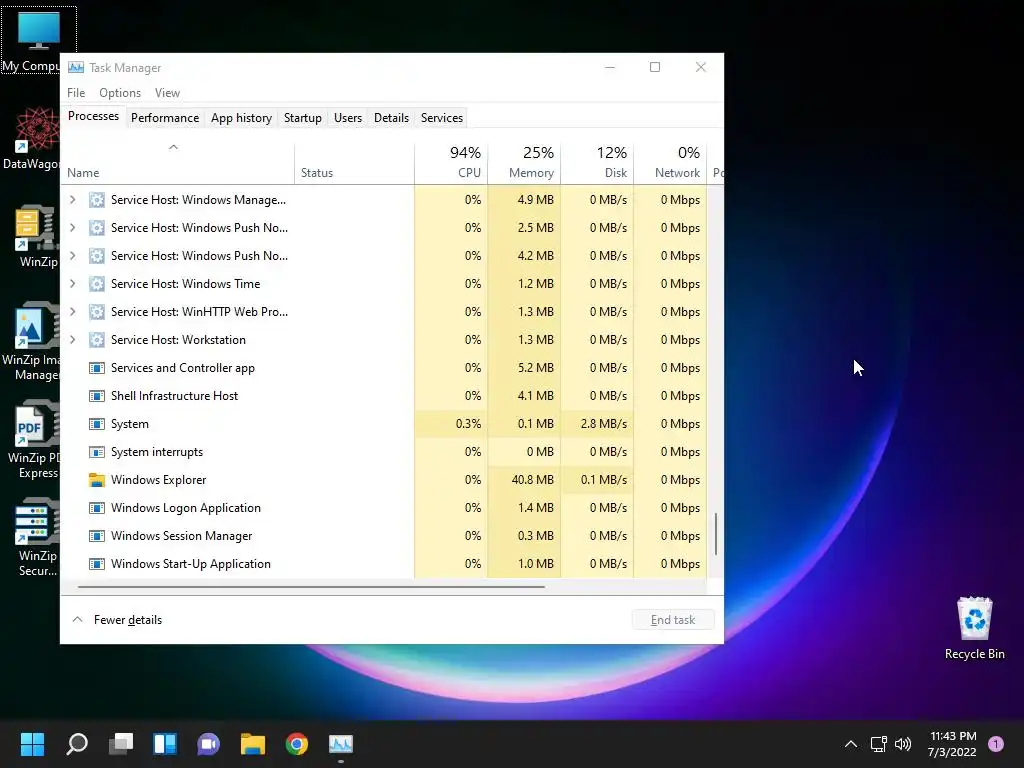Click the Task Manager taskbar icon

tap(341, 744)
